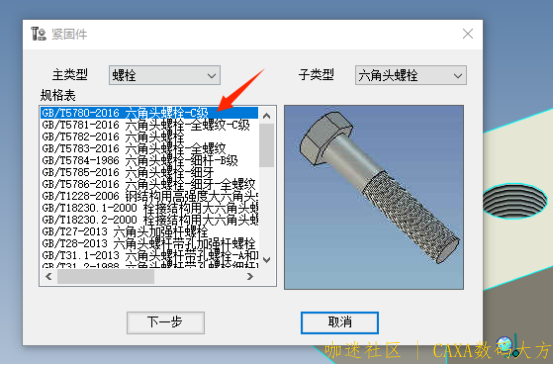Select GB/T5780-2016 六角头螺栓-C级 row
The image size is (554, 365).
pos(149,113)
